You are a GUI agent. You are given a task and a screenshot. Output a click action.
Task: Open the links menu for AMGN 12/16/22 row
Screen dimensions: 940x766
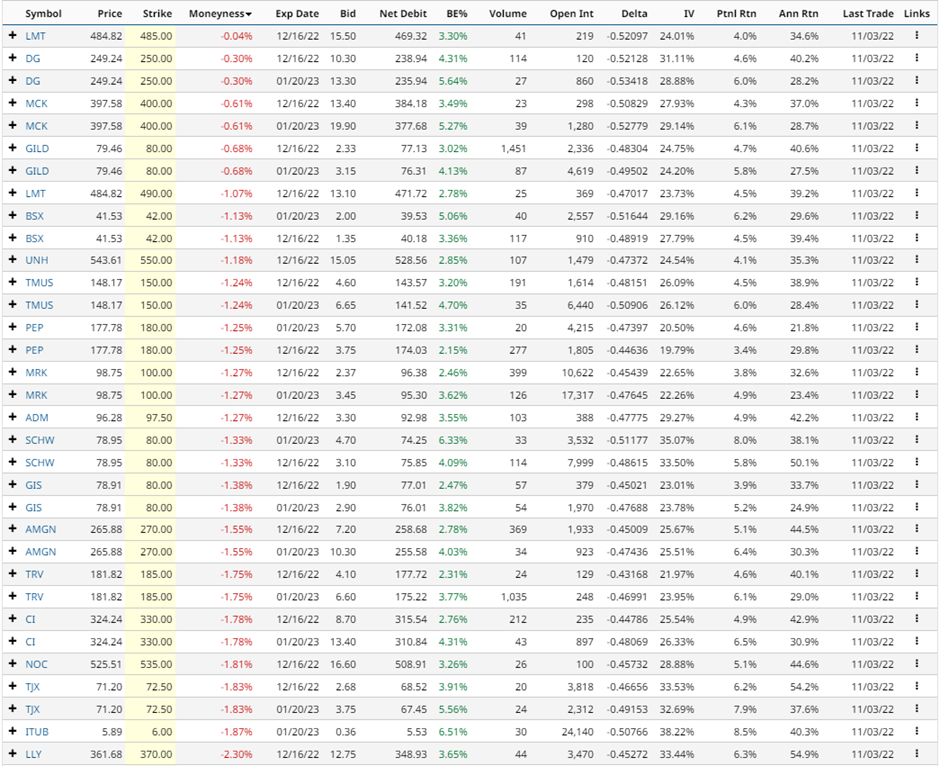click(917, 529)
